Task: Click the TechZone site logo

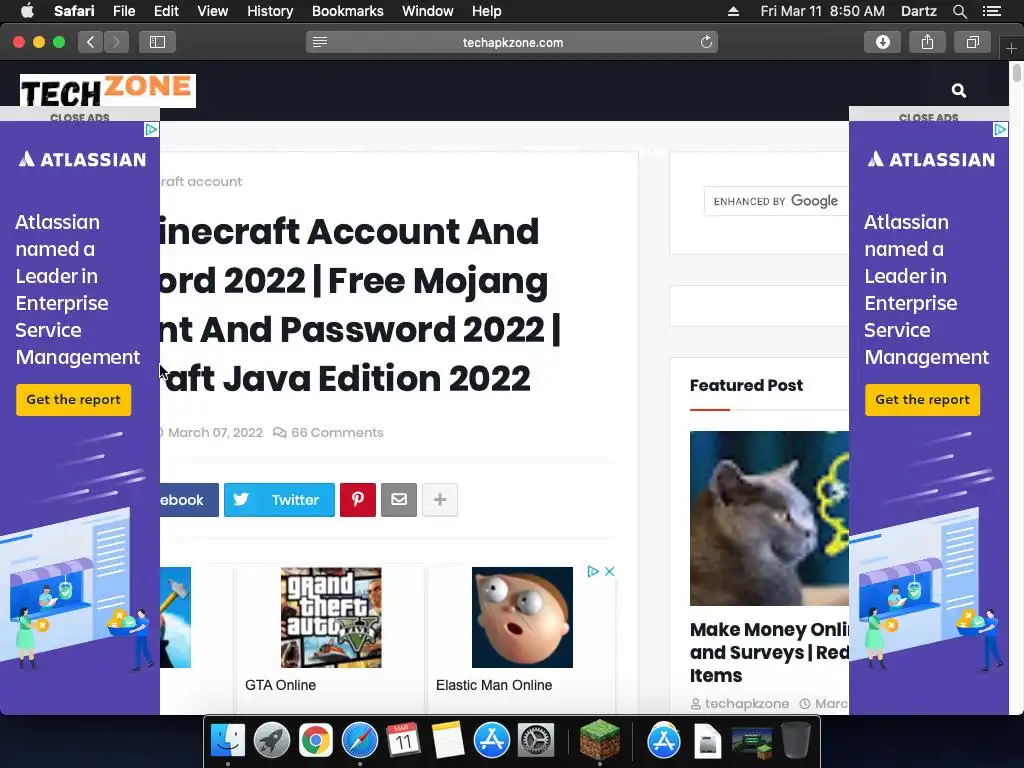Action: tap(108, 91)
